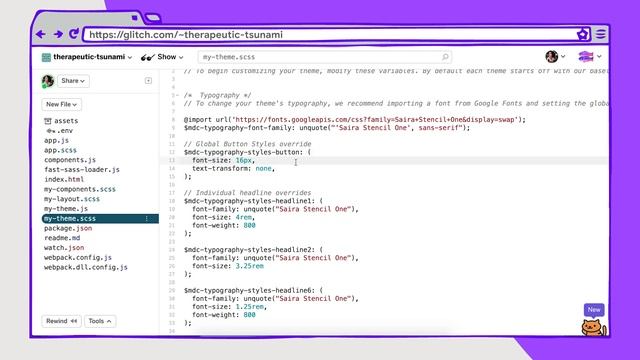Image resolution: width=640 pixels, height=360 pixels.
Task: Click the Global Button Styles override comment
Action: [247, 144]
